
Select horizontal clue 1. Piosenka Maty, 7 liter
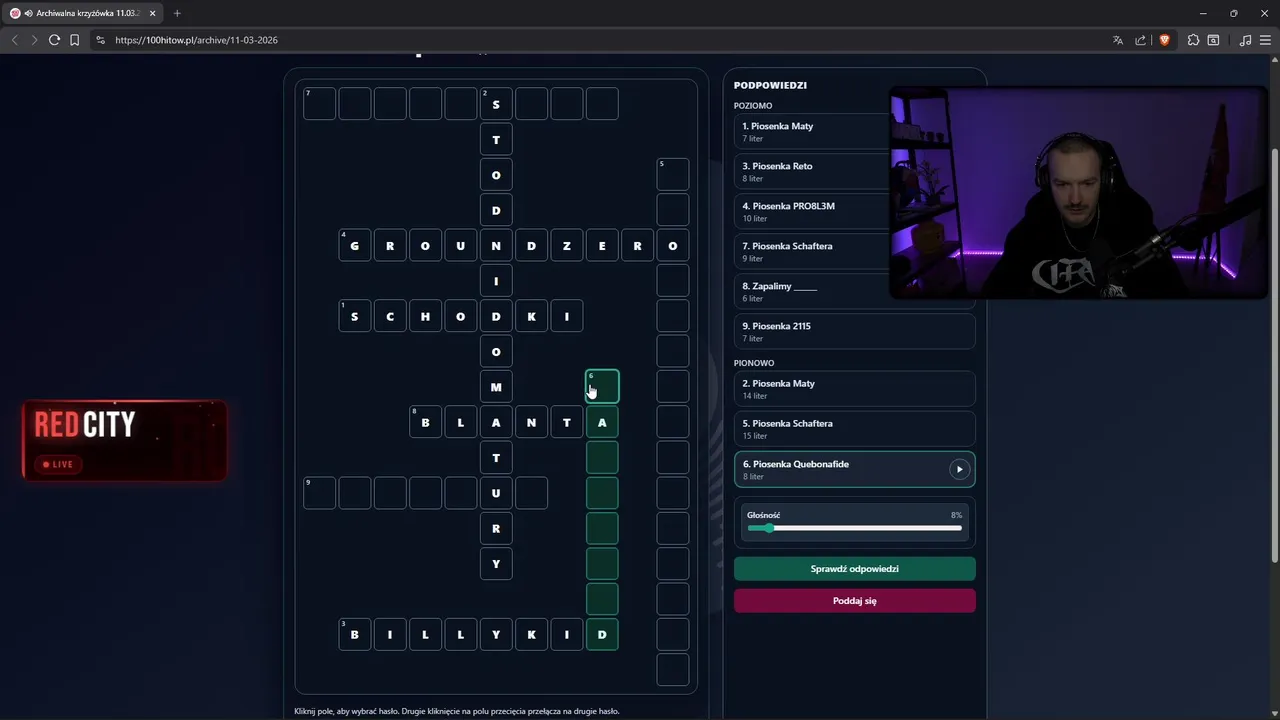(812, 131)
